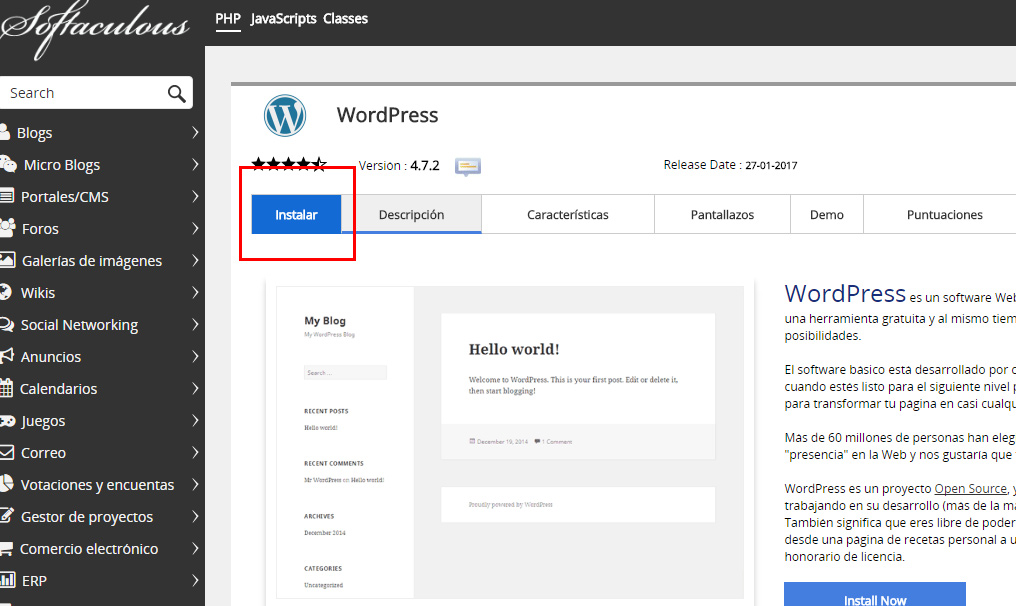Click the Version 4.7.2 text

click(399, 166)
